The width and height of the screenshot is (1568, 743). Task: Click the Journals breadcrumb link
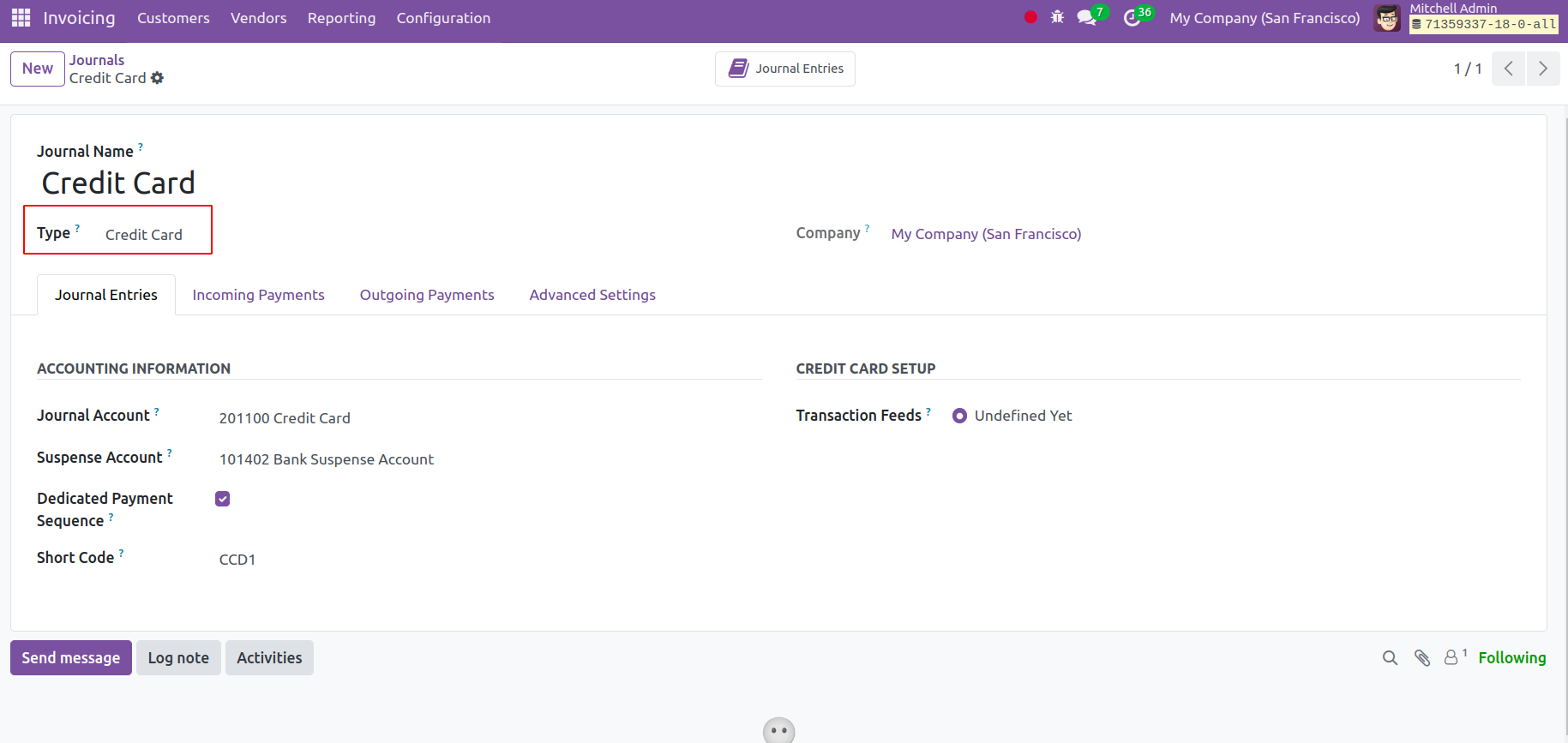coord(97,60)
